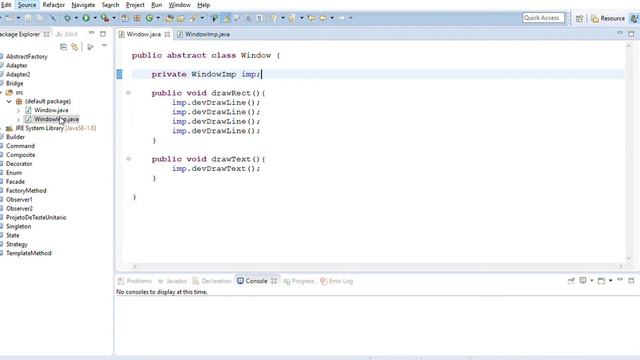Open dropdown arrow next to Run button
The image size is (640, 360).
point(95,18)
